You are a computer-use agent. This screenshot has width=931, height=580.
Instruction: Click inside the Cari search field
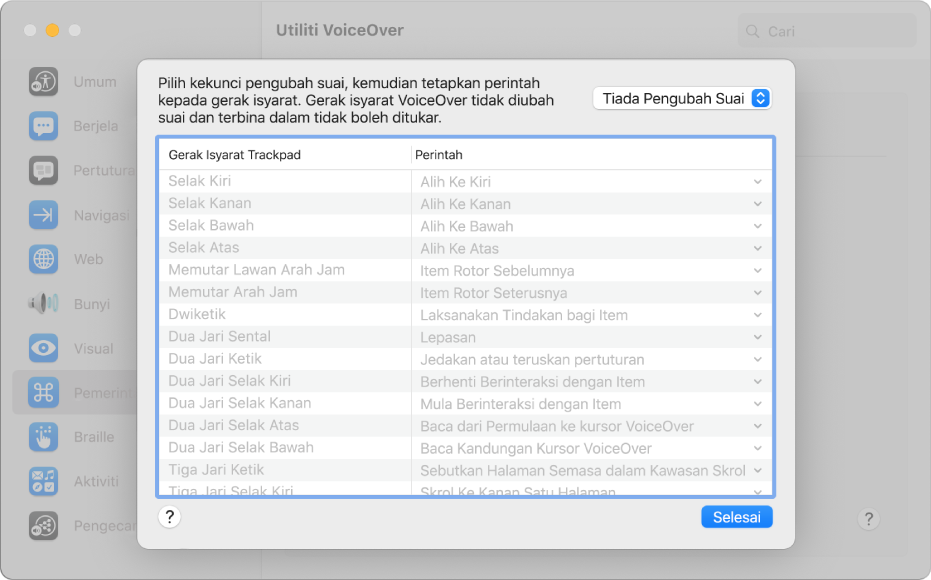[x=827, y=30]
